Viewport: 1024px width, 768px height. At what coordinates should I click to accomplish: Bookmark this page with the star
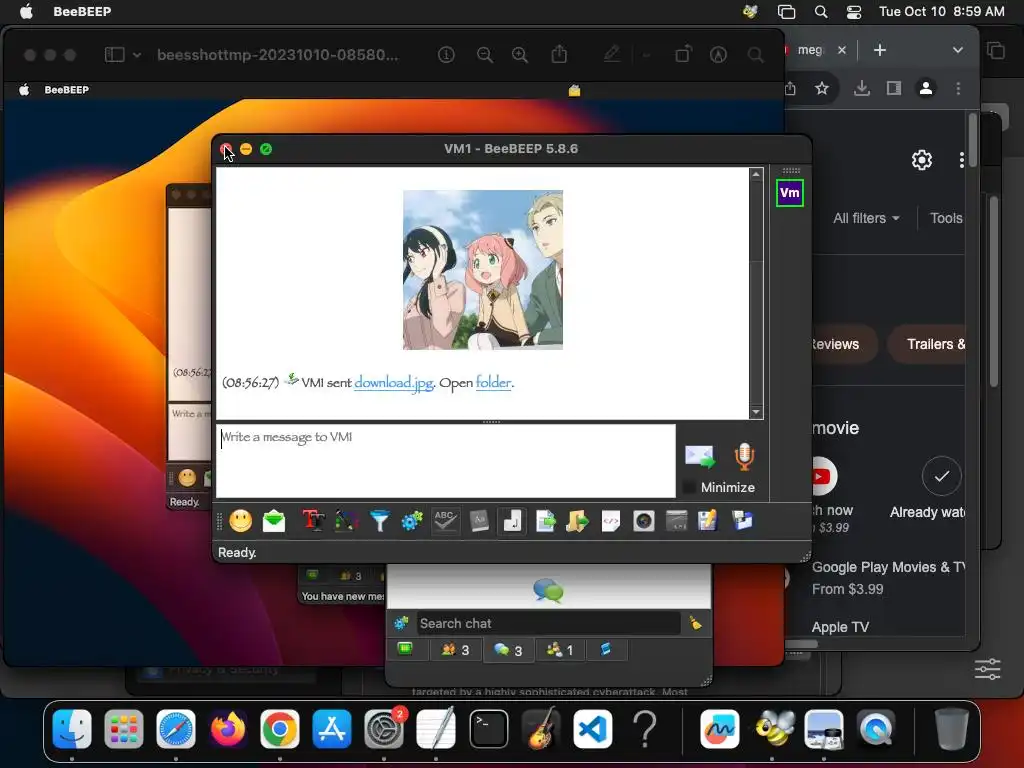point(822,88)
